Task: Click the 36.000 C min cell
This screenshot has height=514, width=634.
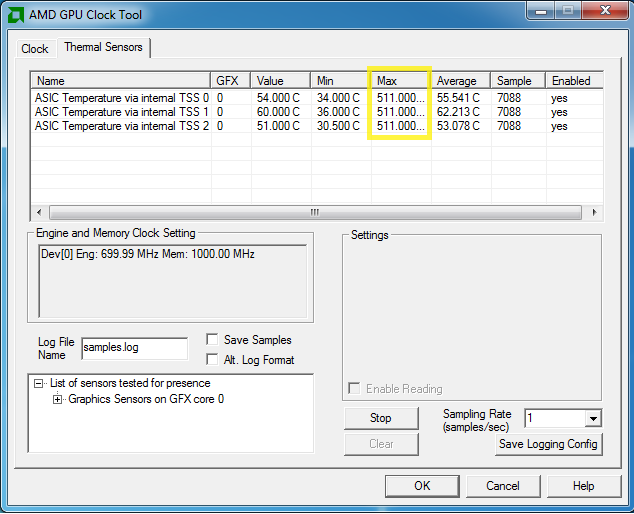Action: (338, 112)
